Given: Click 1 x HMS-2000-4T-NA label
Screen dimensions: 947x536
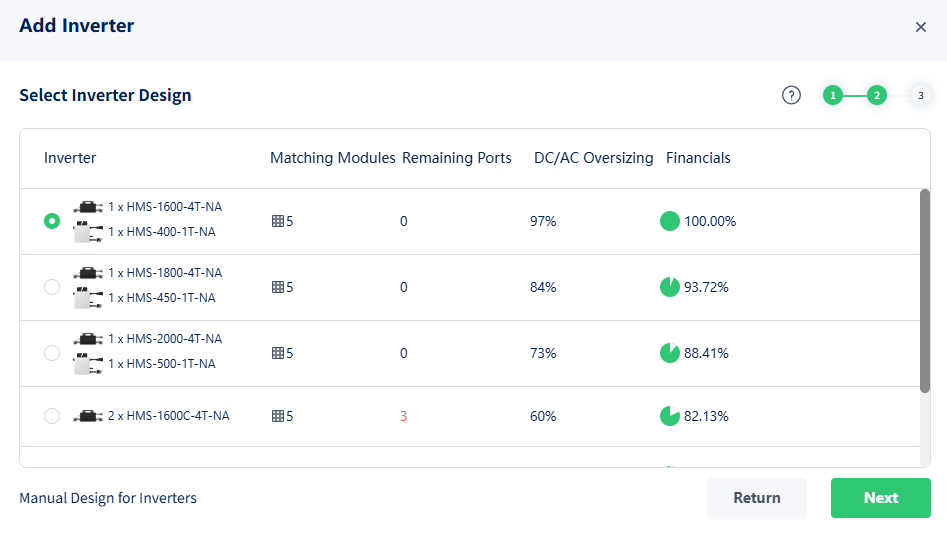Looking at the screenshot, I should coord(165,339).
